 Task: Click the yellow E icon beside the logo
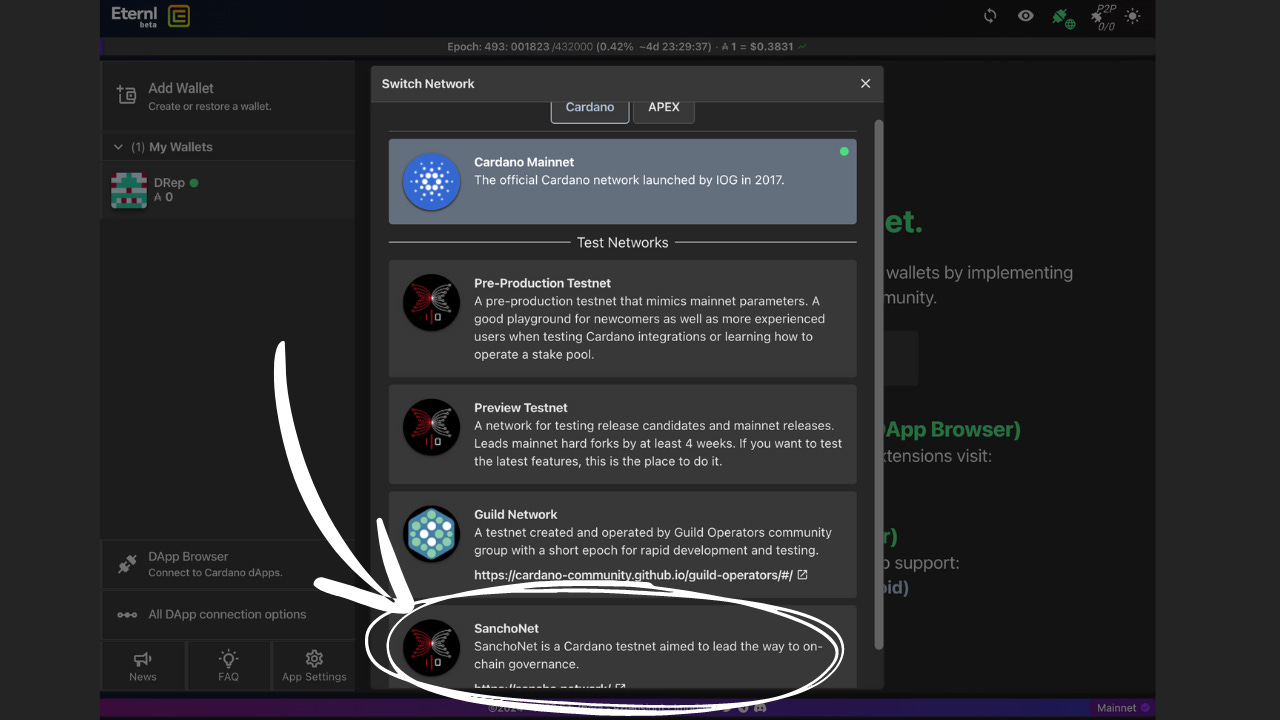[x=179, y=16]
